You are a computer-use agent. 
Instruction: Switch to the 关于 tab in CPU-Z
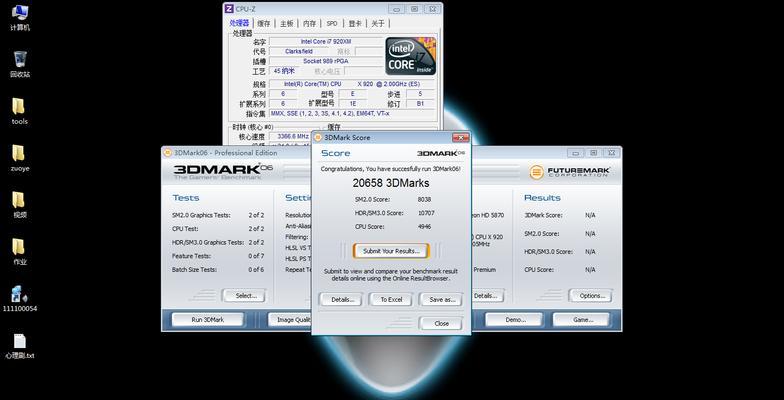(378, 24)
